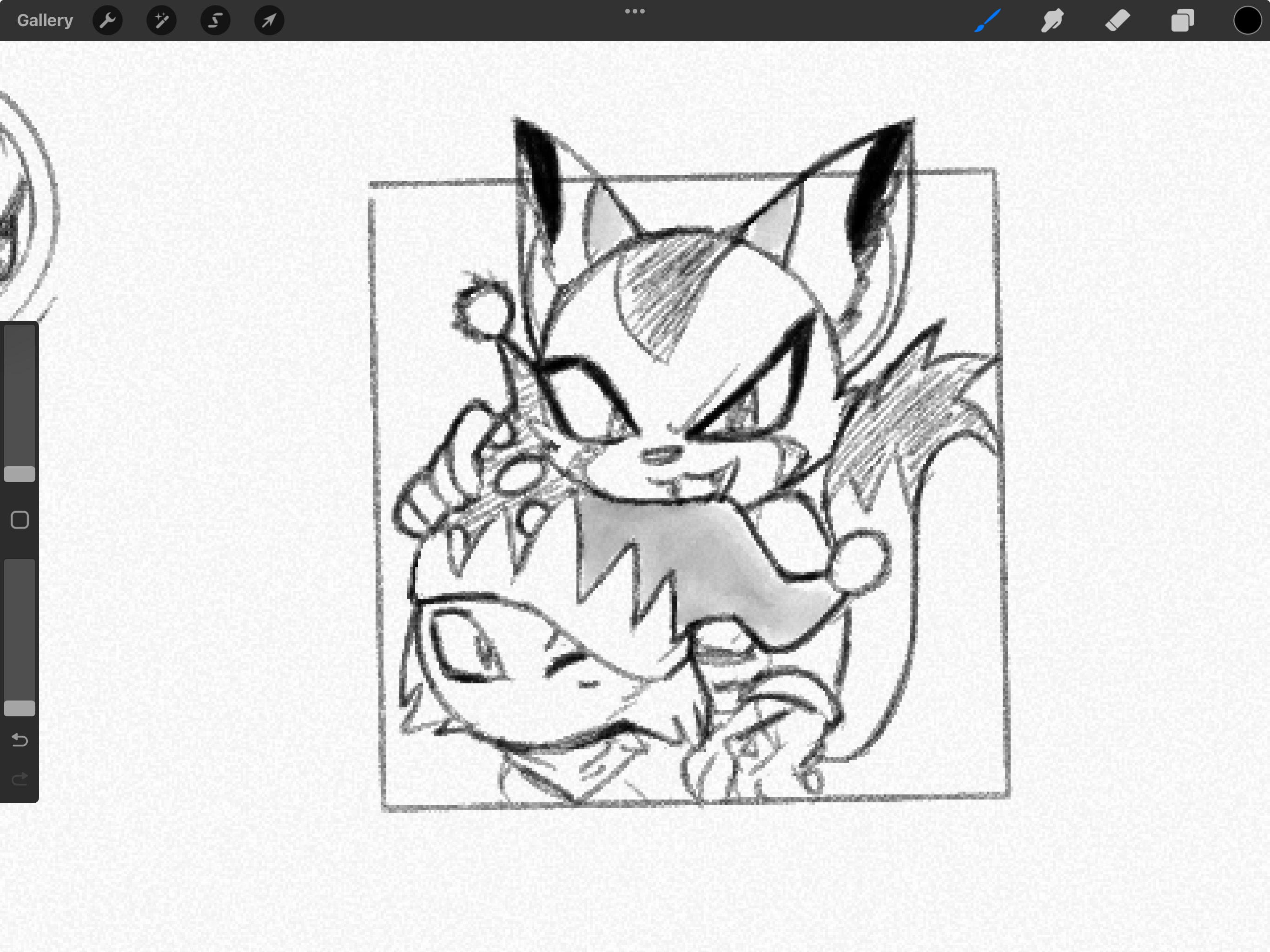Select the Smudge finger tool
1270x952 pixels.
[x=1052, y=20]
